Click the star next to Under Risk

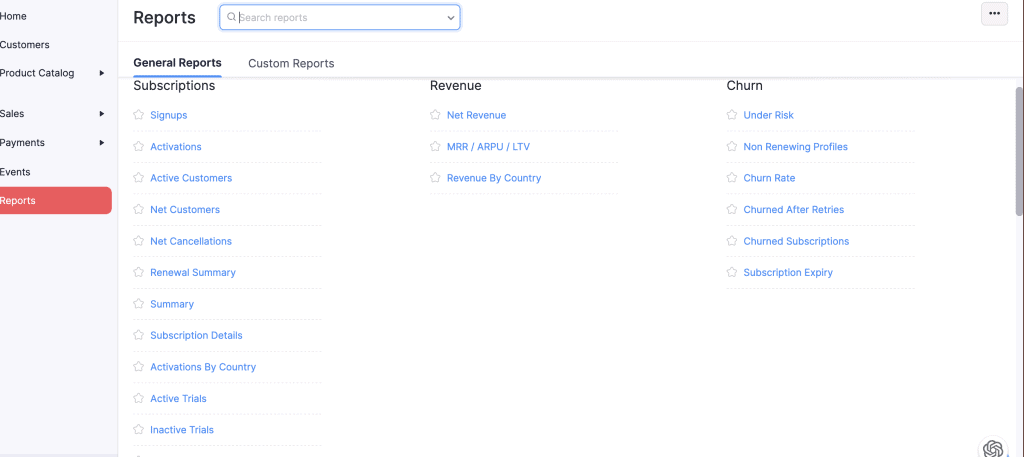point(731,115)
